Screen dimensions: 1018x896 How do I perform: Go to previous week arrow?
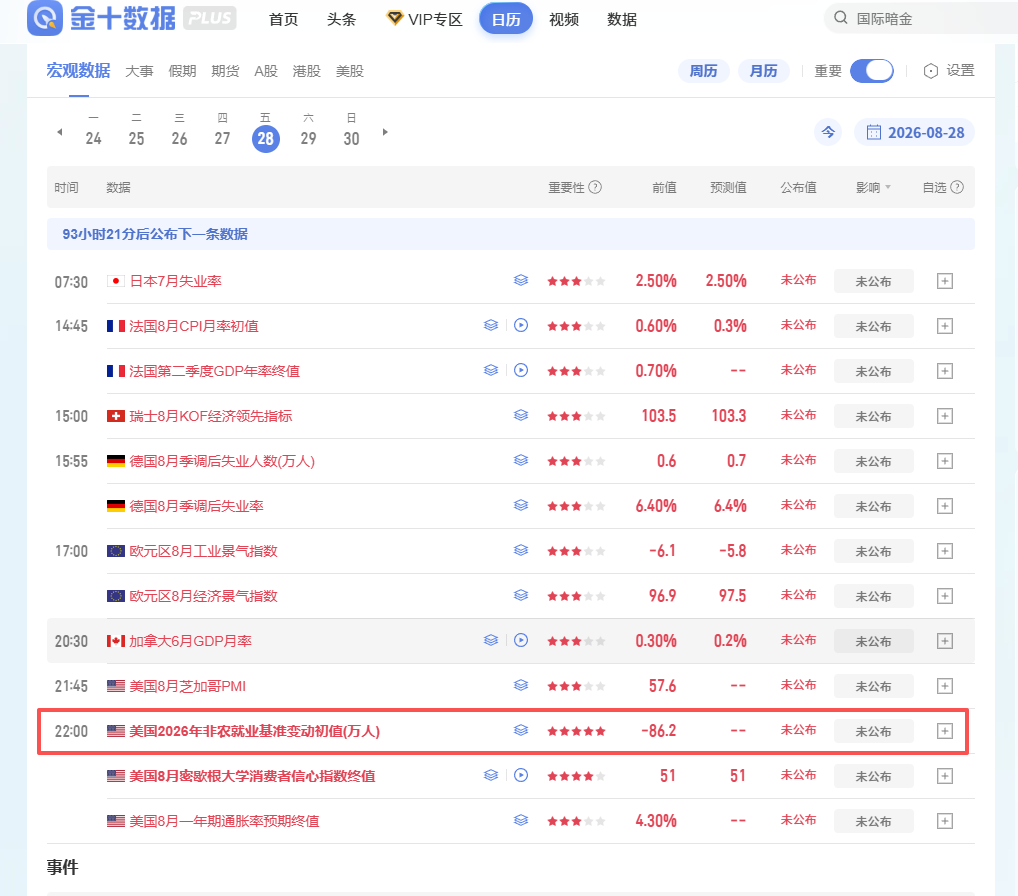[x=60, y=132]
